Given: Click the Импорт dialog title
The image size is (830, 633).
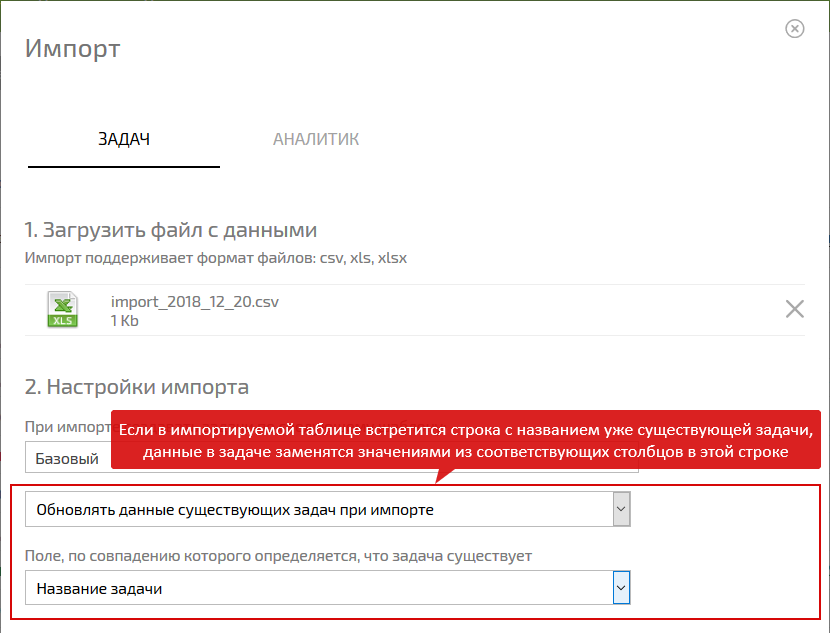Looking at the screenshot, I should 73,49.
